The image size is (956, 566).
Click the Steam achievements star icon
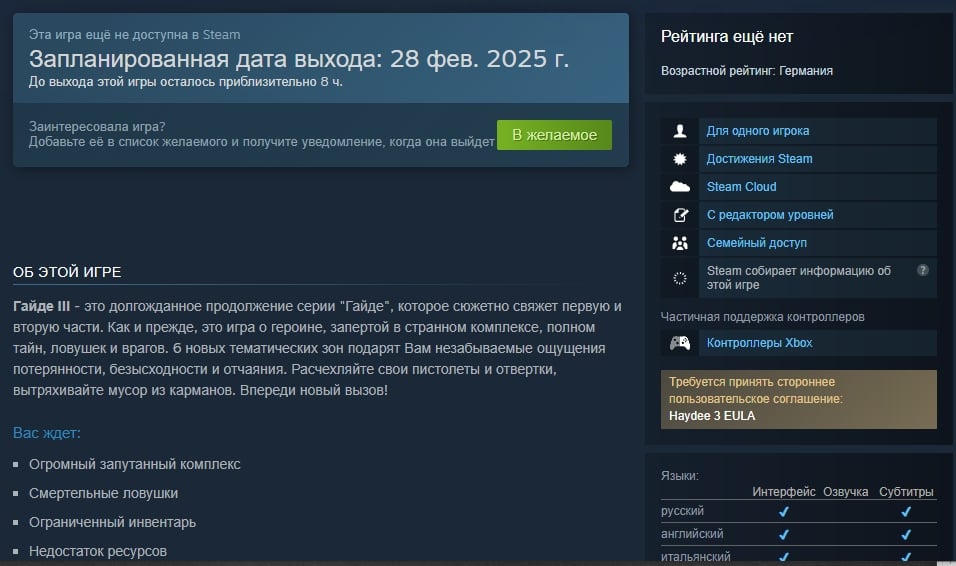680,159
